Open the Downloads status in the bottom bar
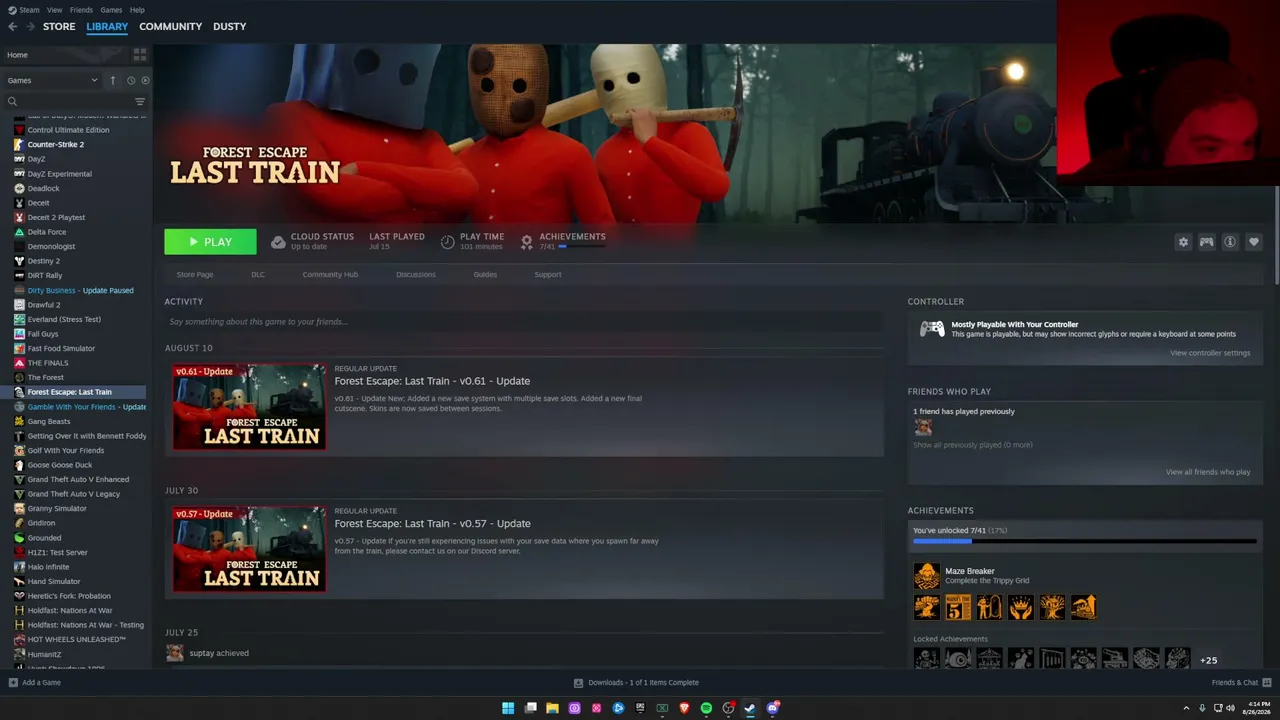This screenshot has height=720, width=1280. tap(637, 683)
